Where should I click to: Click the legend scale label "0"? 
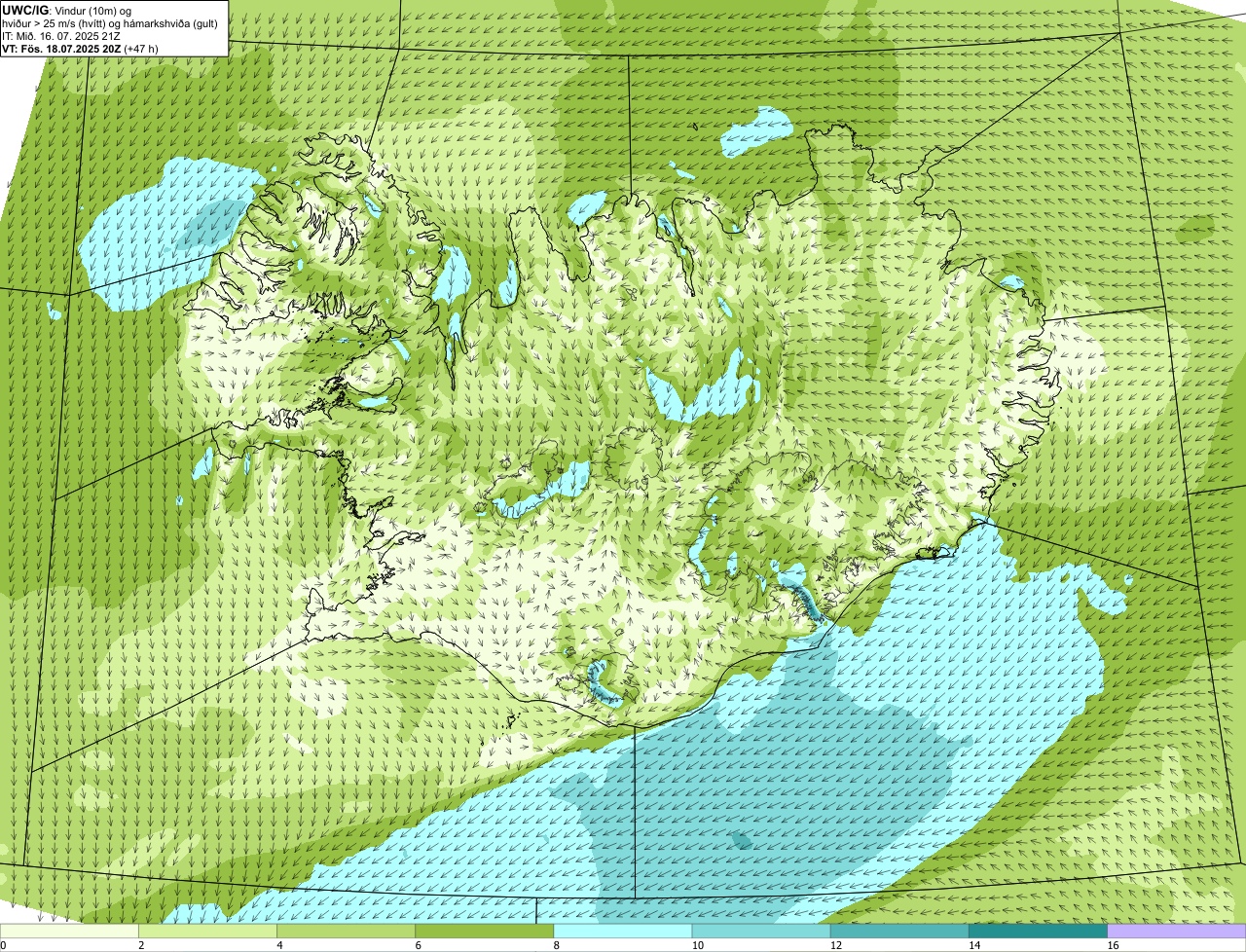tap(3, 945)
